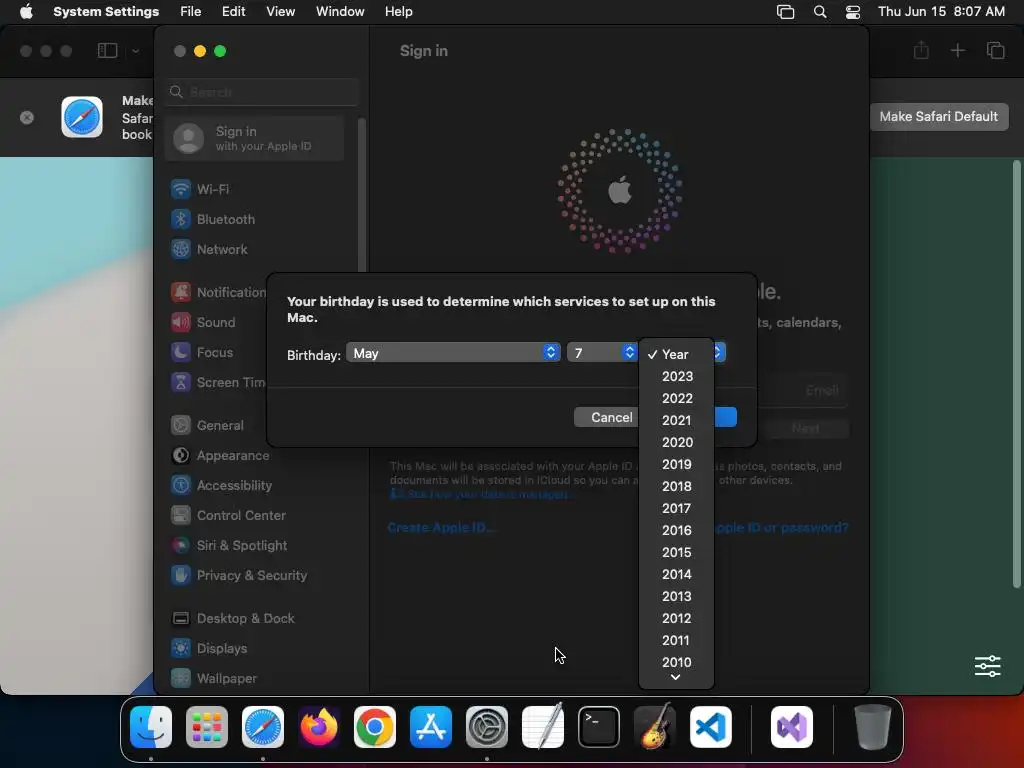The height and width of the screenshot is (768, 1024).
Task: Pick 2019 as the birth year
Action: coord(676,464)
